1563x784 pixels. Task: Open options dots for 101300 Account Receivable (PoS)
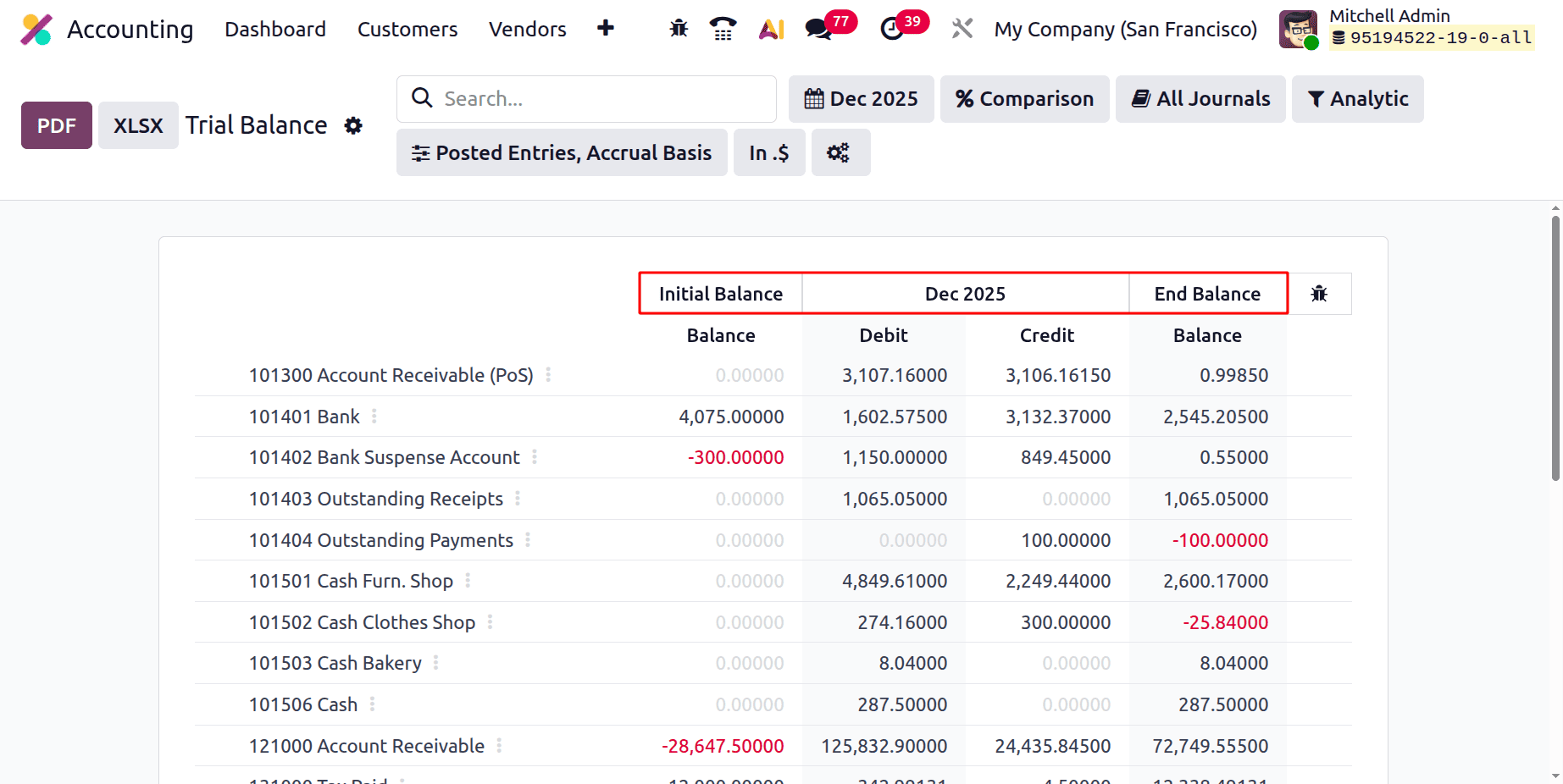point(548,374)
